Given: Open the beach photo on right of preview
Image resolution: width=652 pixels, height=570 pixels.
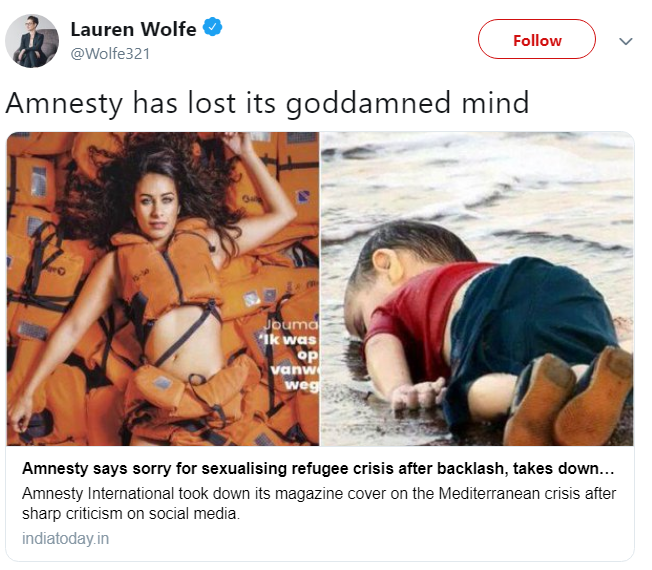Looking at the screenshot, I should pos(477,289).
